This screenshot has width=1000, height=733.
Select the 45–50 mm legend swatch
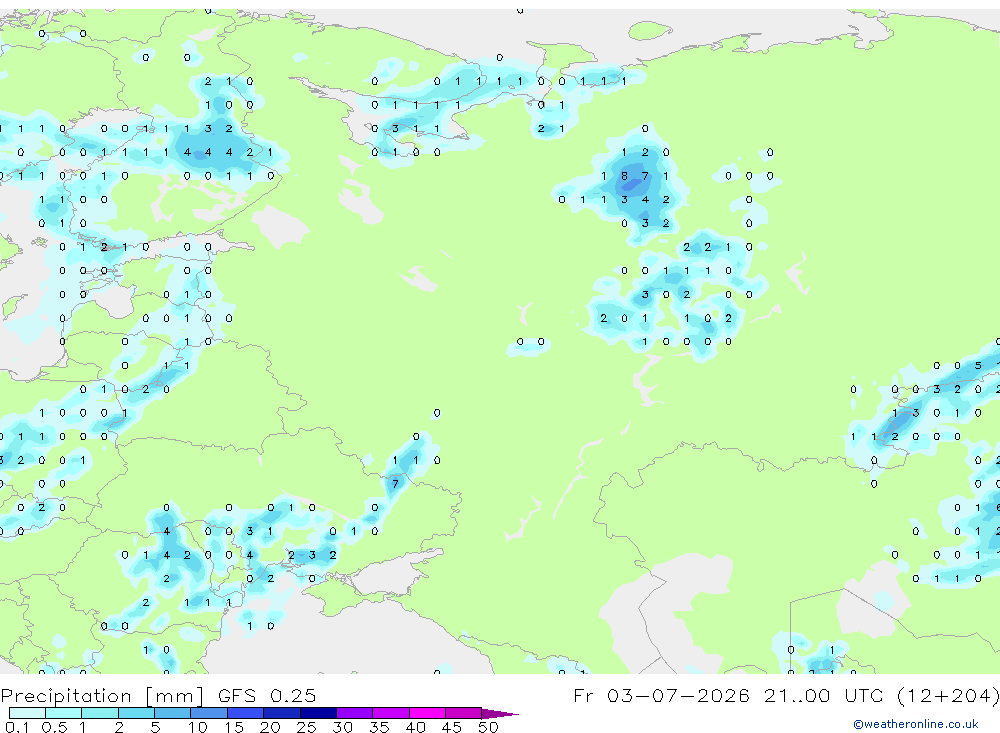(x=463, y=713)
